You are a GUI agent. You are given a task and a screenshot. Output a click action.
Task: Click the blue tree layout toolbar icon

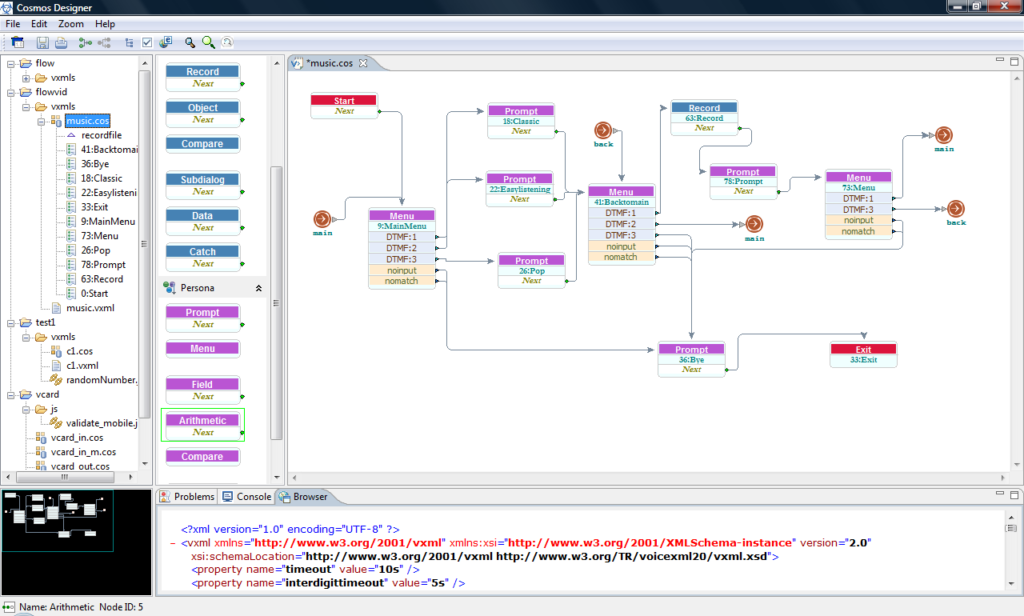[129, 42]
